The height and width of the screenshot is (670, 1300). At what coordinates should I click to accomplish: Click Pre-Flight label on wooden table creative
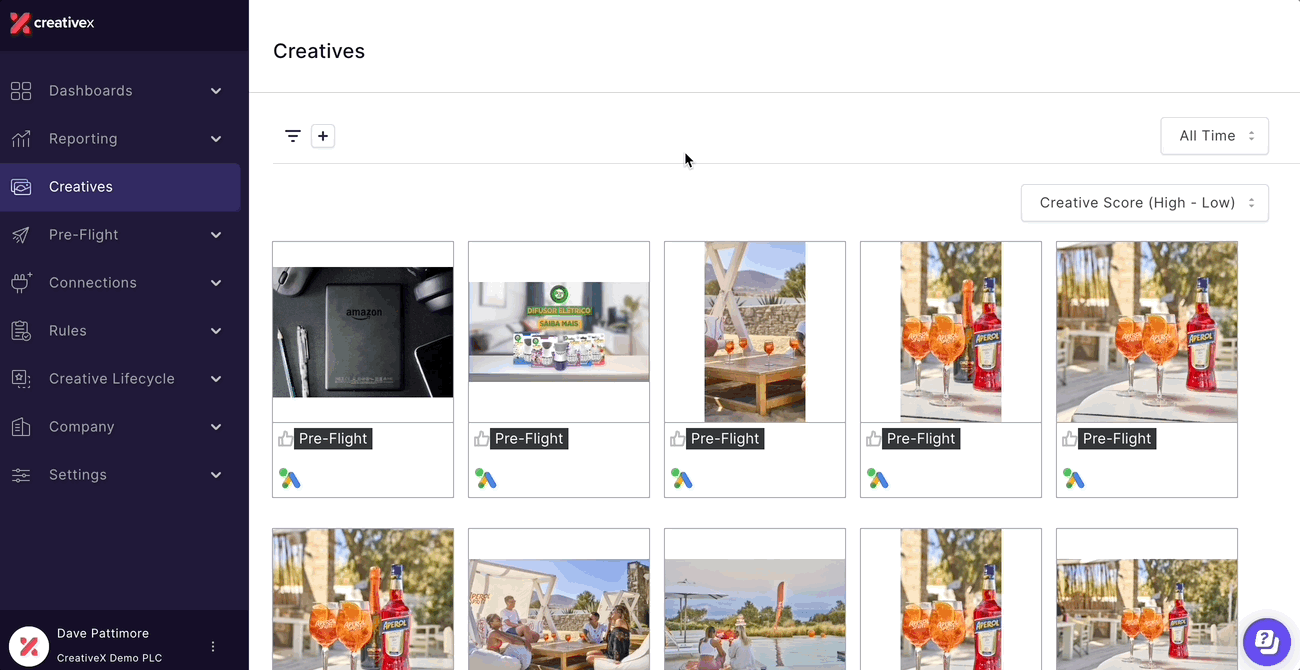[725, 439]
